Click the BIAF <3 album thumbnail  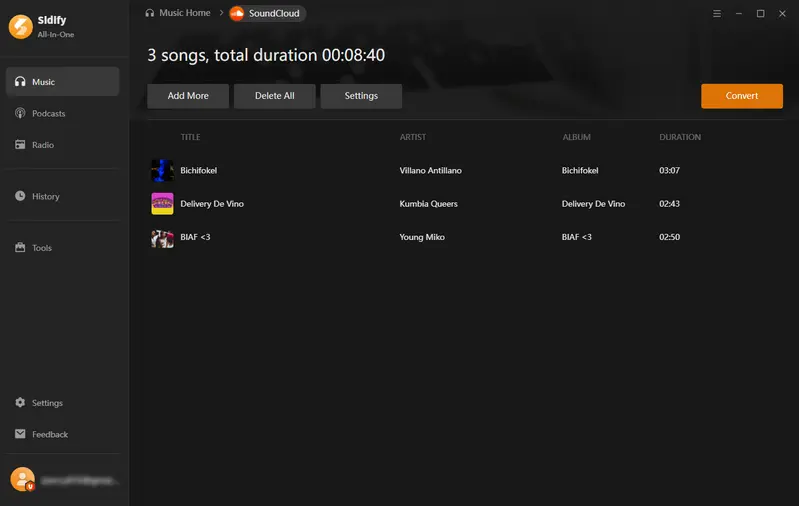click(162, 237)
